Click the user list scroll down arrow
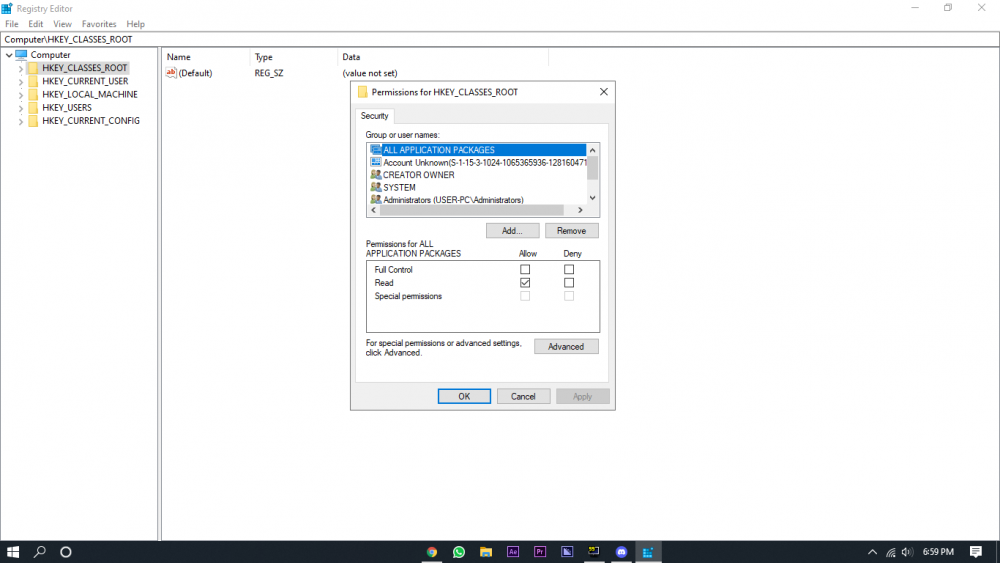Image resolution: width=1000 pixels, height=563 pixels. (592, 198)
